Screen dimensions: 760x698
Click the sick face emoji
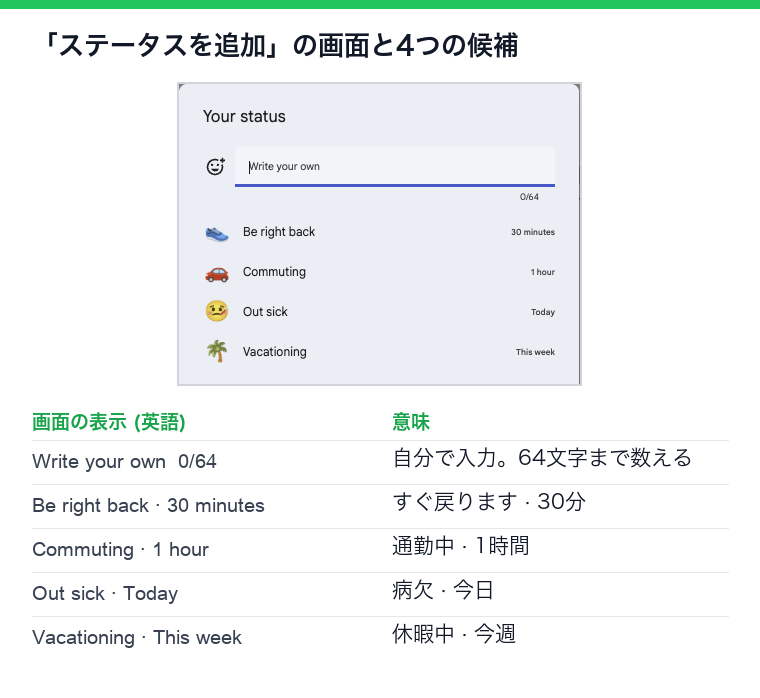217,311
